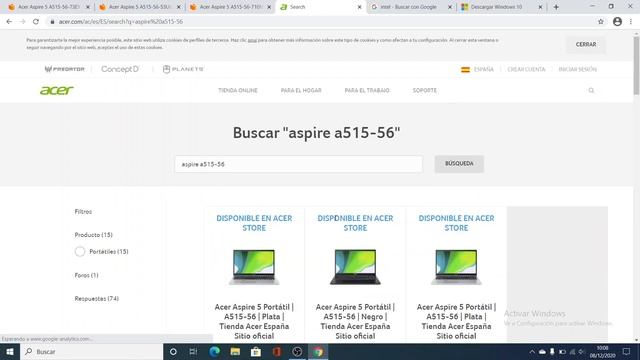Switch to the Intel Google search tab
640x360 pixels.
pyautogui.click(x=408, y=7)
